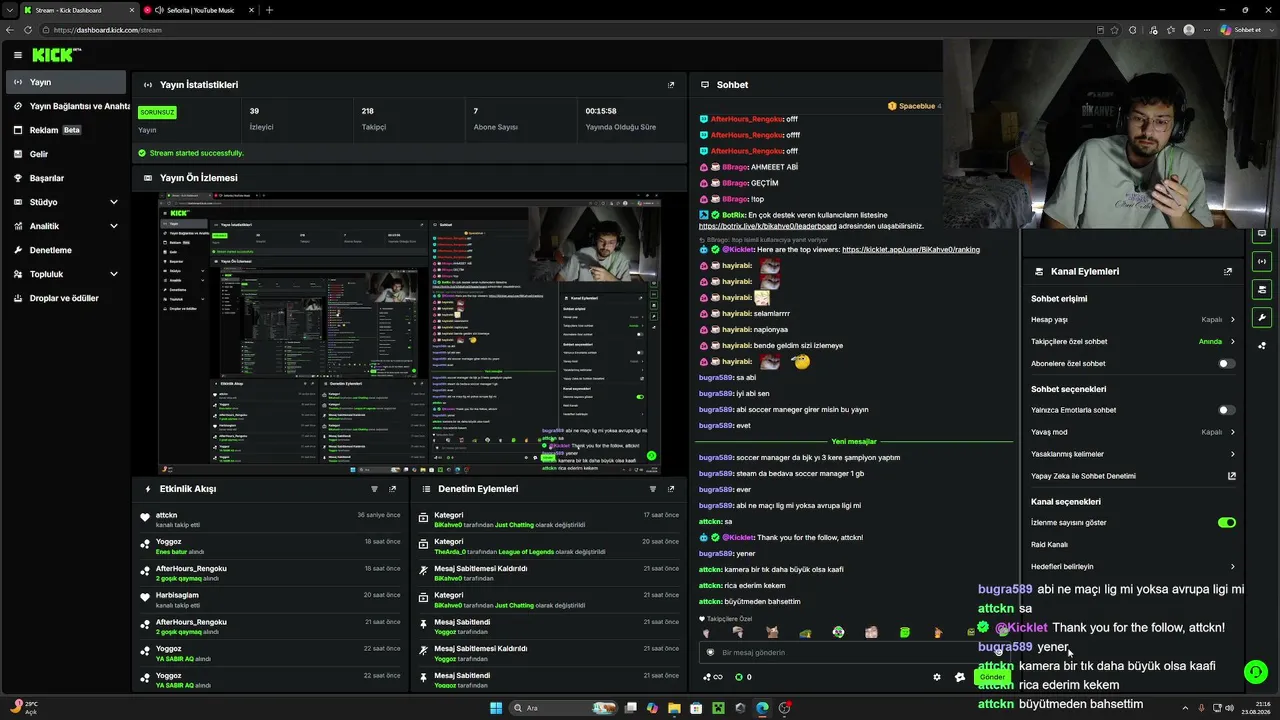Click the green support headset button
The height and width of the screenshot is (720, 1280).
click(1256, 672)
